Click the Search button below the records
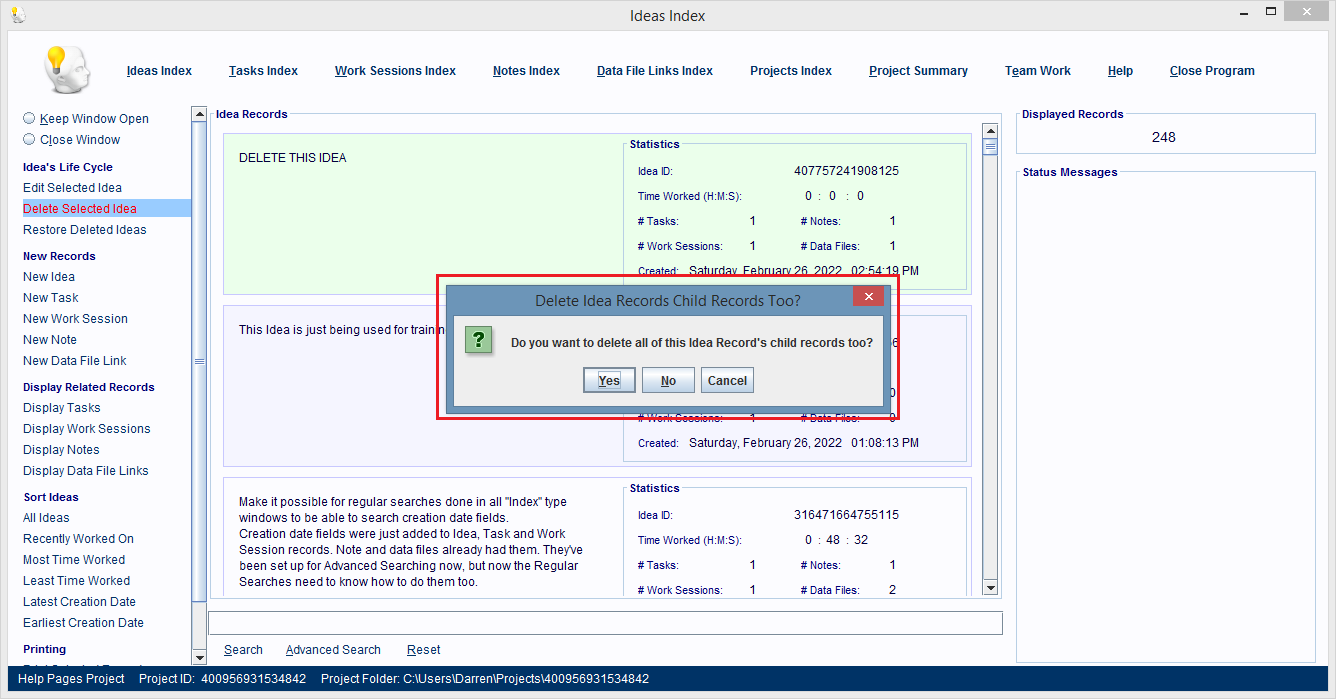Screen dimensions: 1336x699 (243, 650)
